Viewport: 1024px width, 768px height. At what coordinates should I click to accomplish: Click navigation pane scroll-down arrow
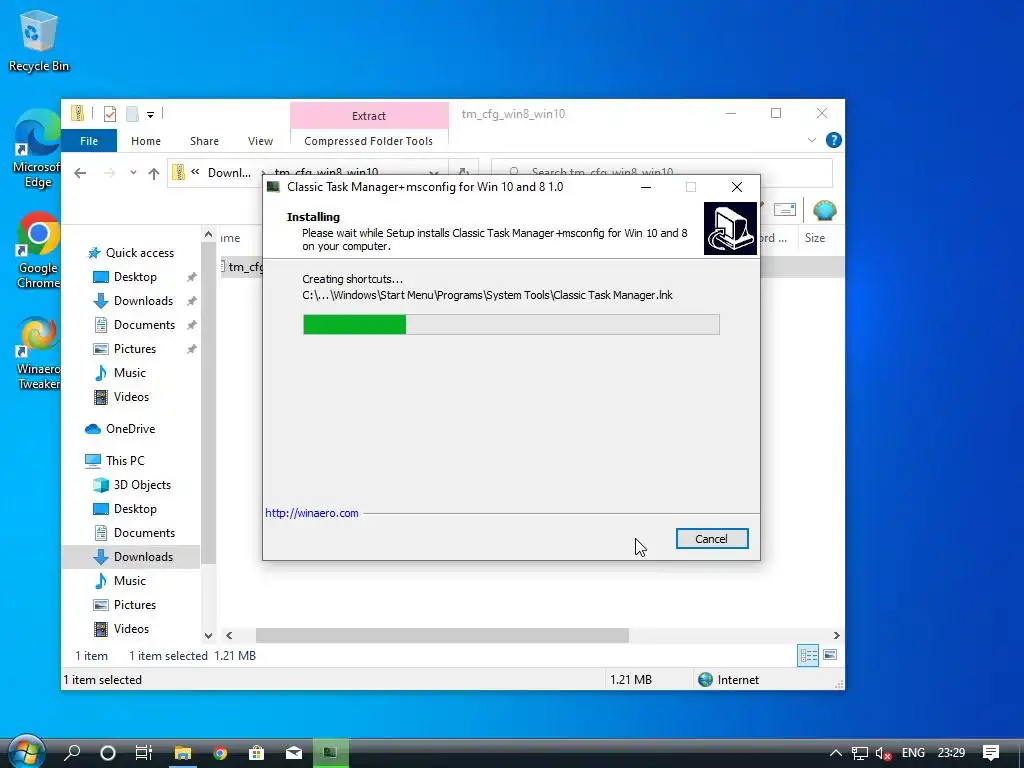tap(208, 635)
